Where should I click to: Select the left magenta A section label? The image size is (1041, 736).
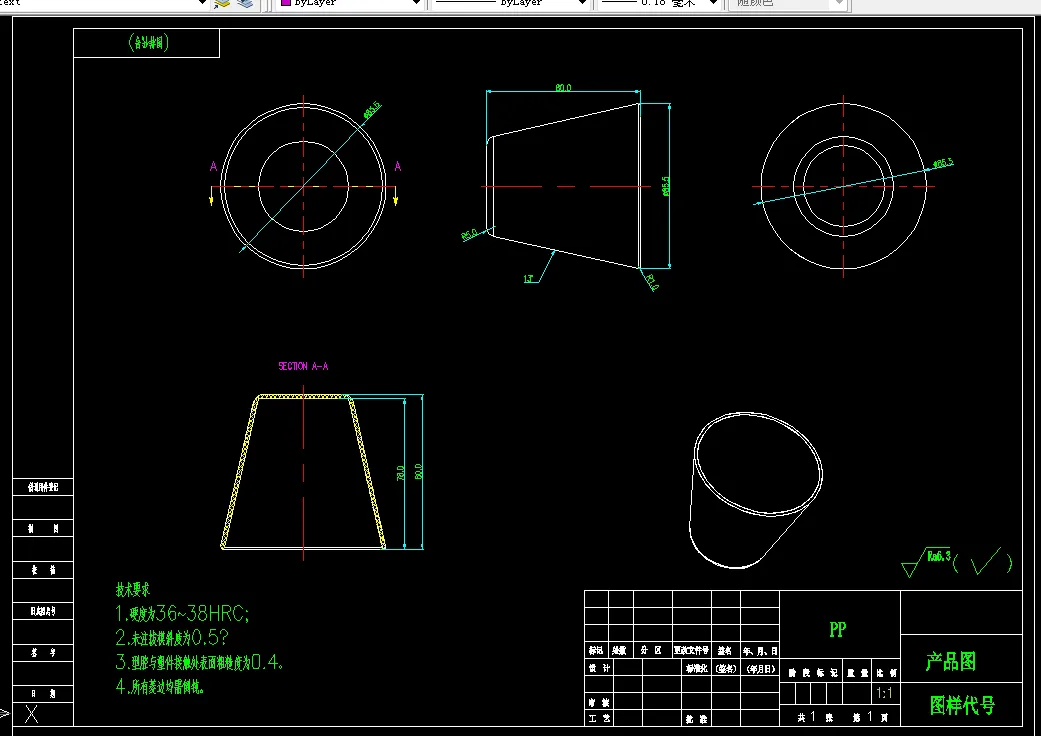tap(213, 167)
